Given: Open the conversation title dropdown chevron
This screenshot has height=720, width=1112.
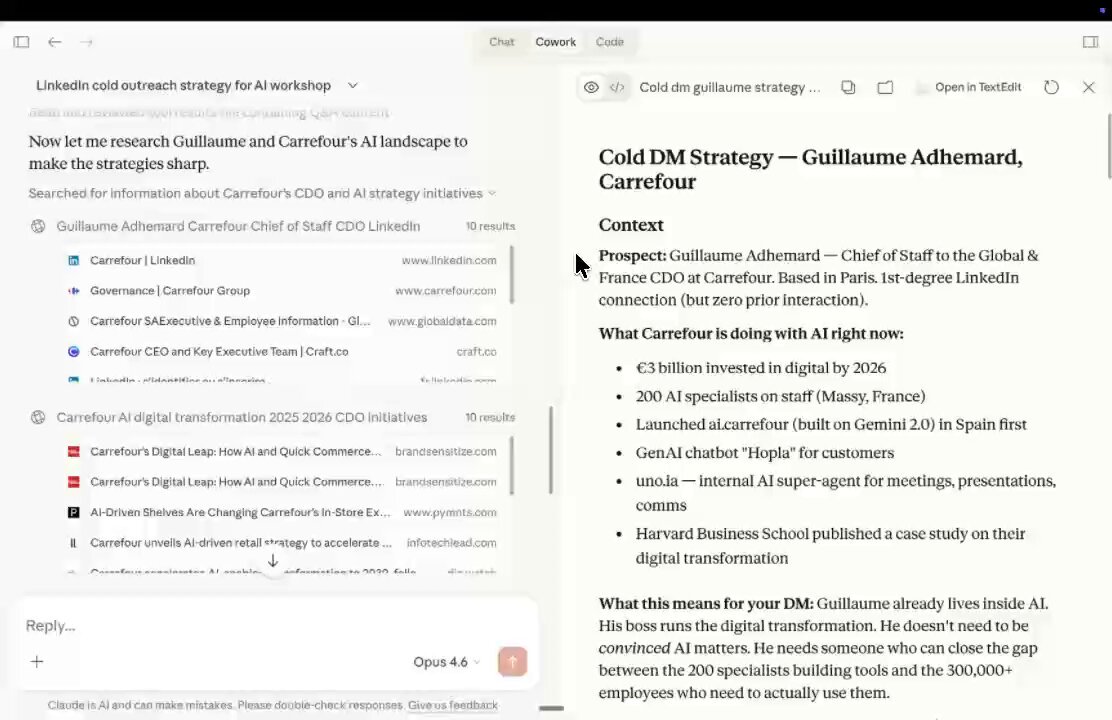Looking at the screenshot, I should coord(352,85).
